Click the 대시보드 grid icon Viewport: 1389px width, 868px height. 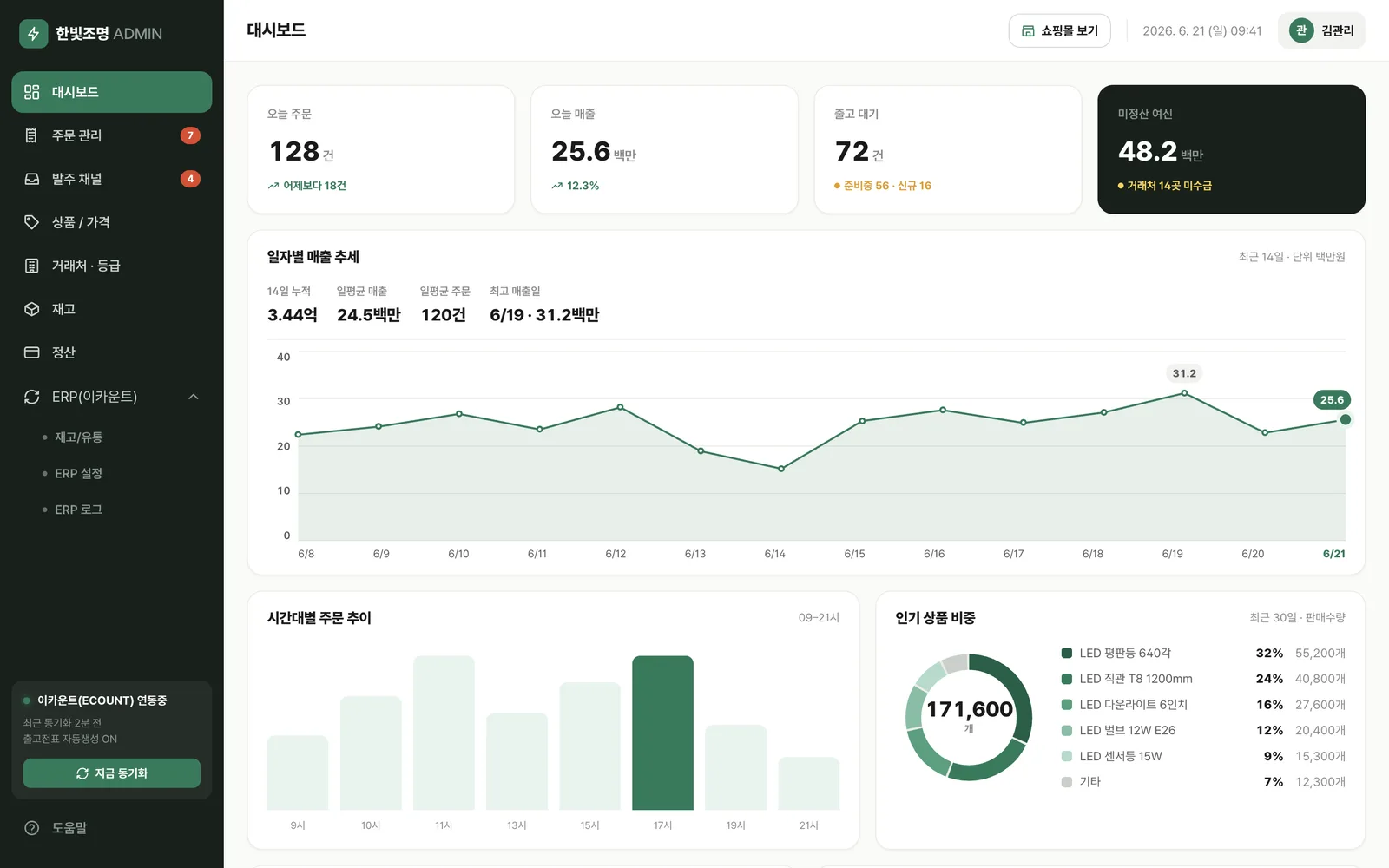[32, 92]
